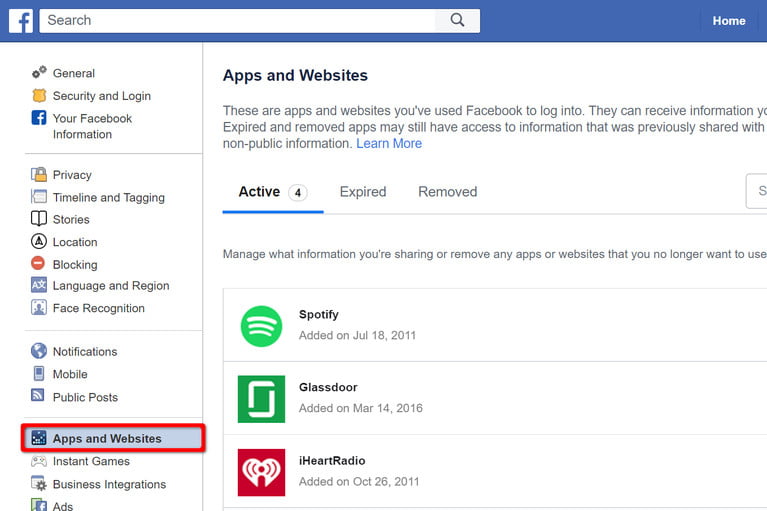Image resolution: width=767 pixels, height=511 pixels.
Task: Select the Active apps tab
Action: coord(259,192)
